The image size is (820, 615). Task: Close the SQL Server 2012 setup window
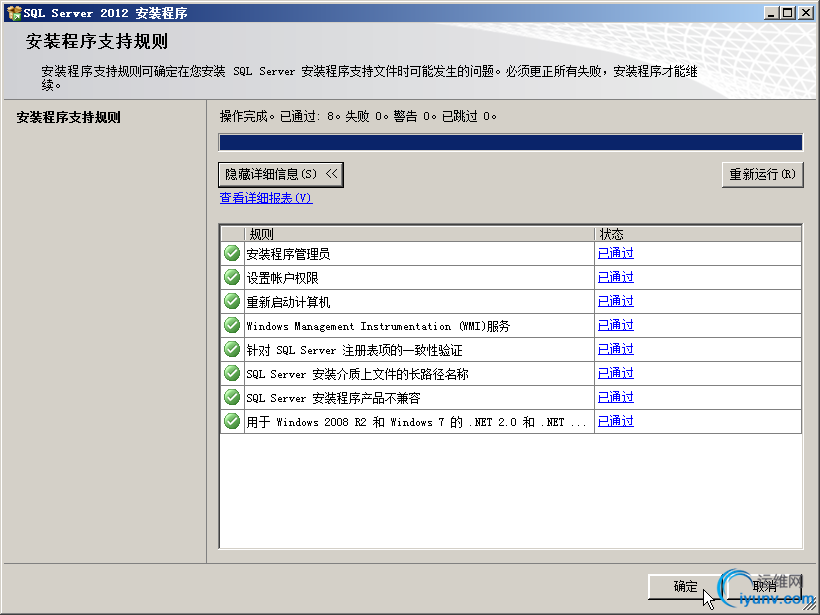click(x=806, y=13)
